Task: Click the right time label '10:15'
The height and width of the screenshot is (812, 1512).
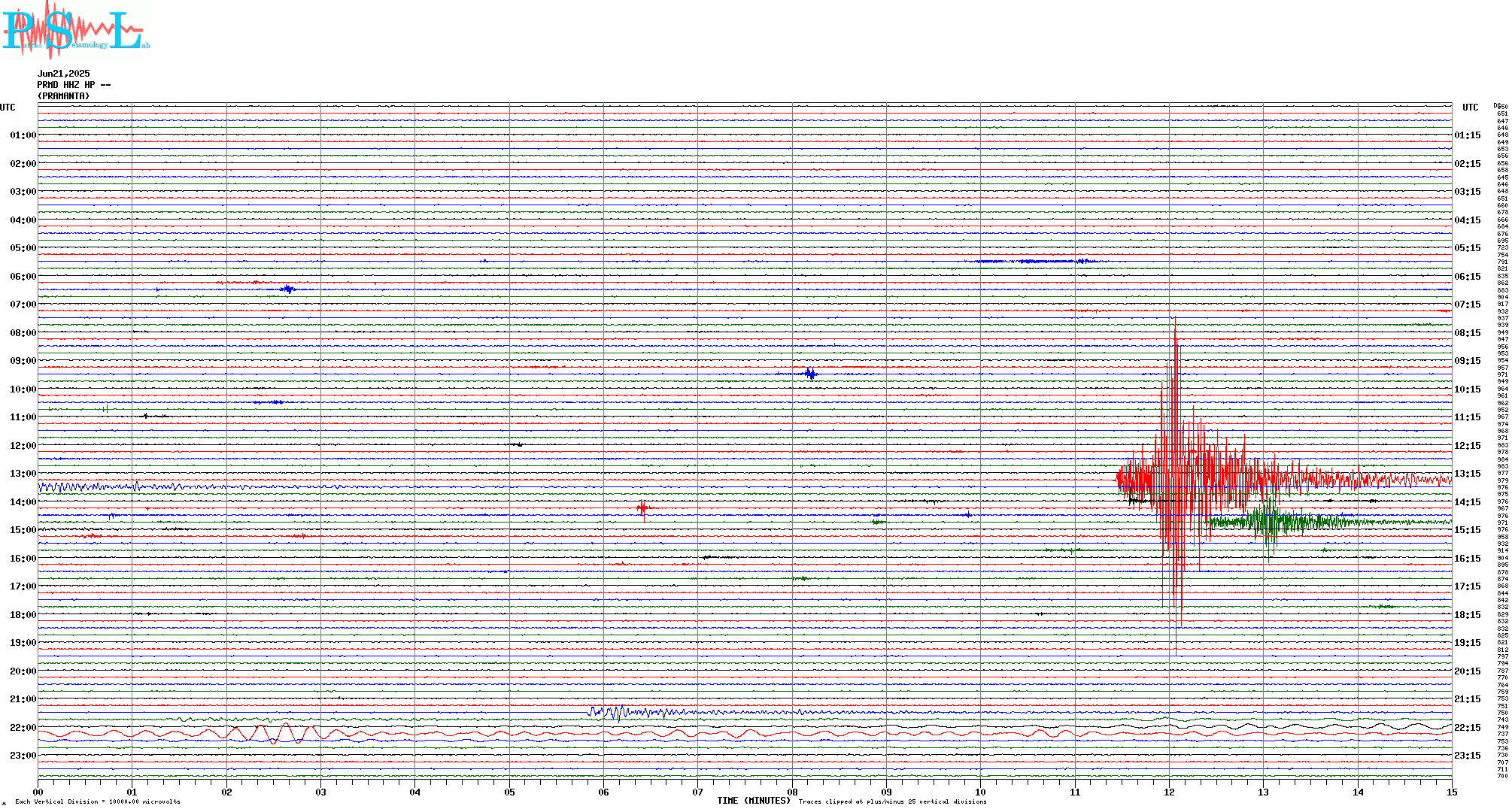Action: [x=1468, y=389]
